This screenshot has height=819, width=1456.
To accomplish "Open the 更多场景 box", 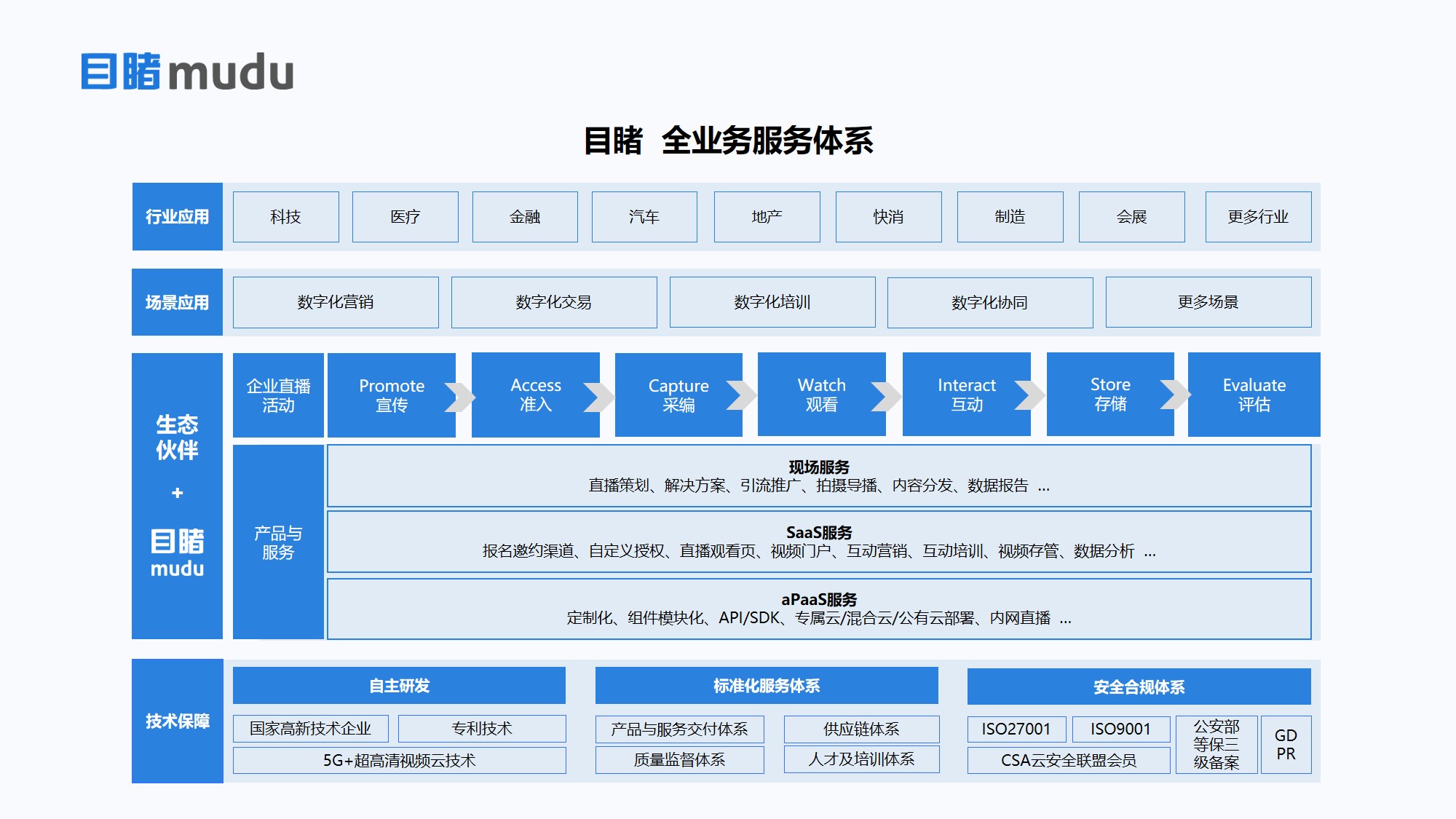I will tap(1208, 302).
